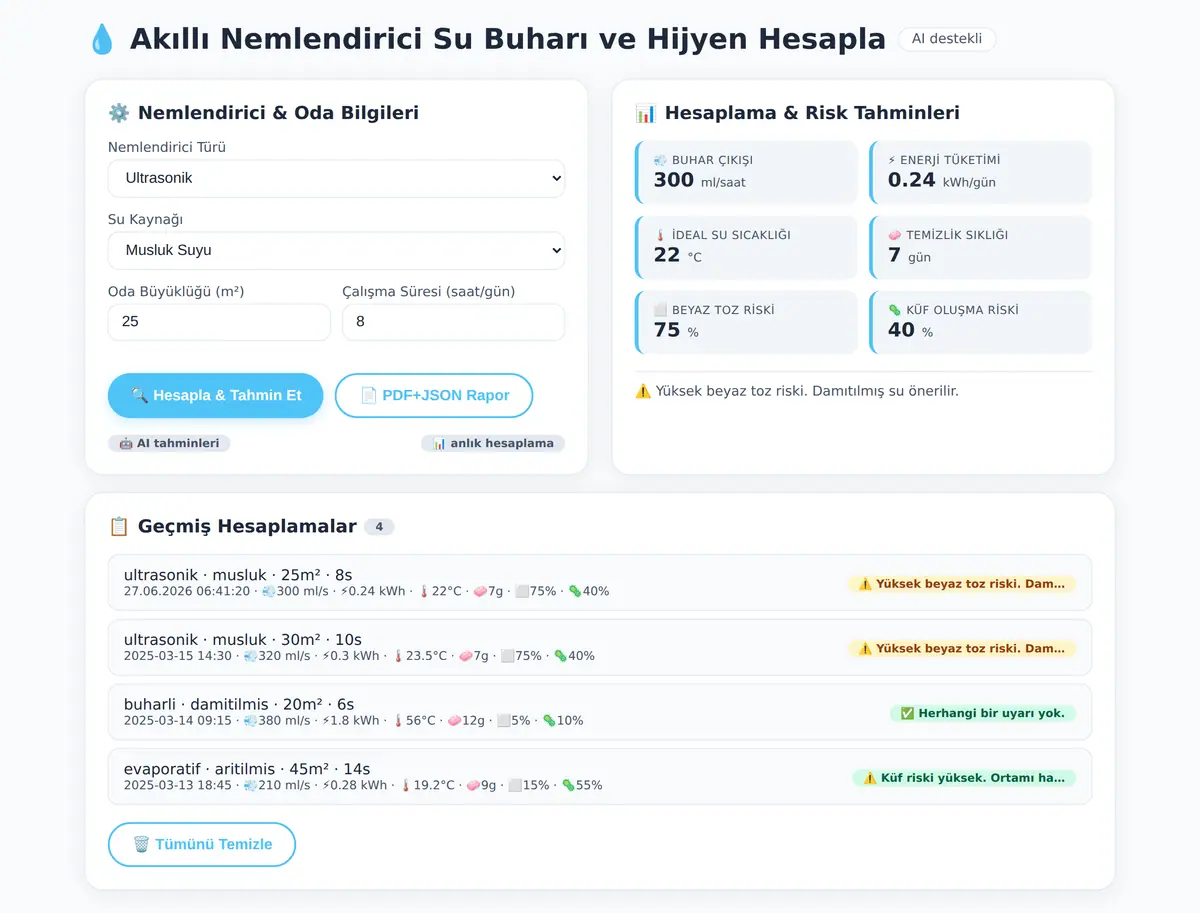Click soap icon in Temizlik Sıklığı card
The width and height of the screenshot is (1200, 913).
pos(895,235)
